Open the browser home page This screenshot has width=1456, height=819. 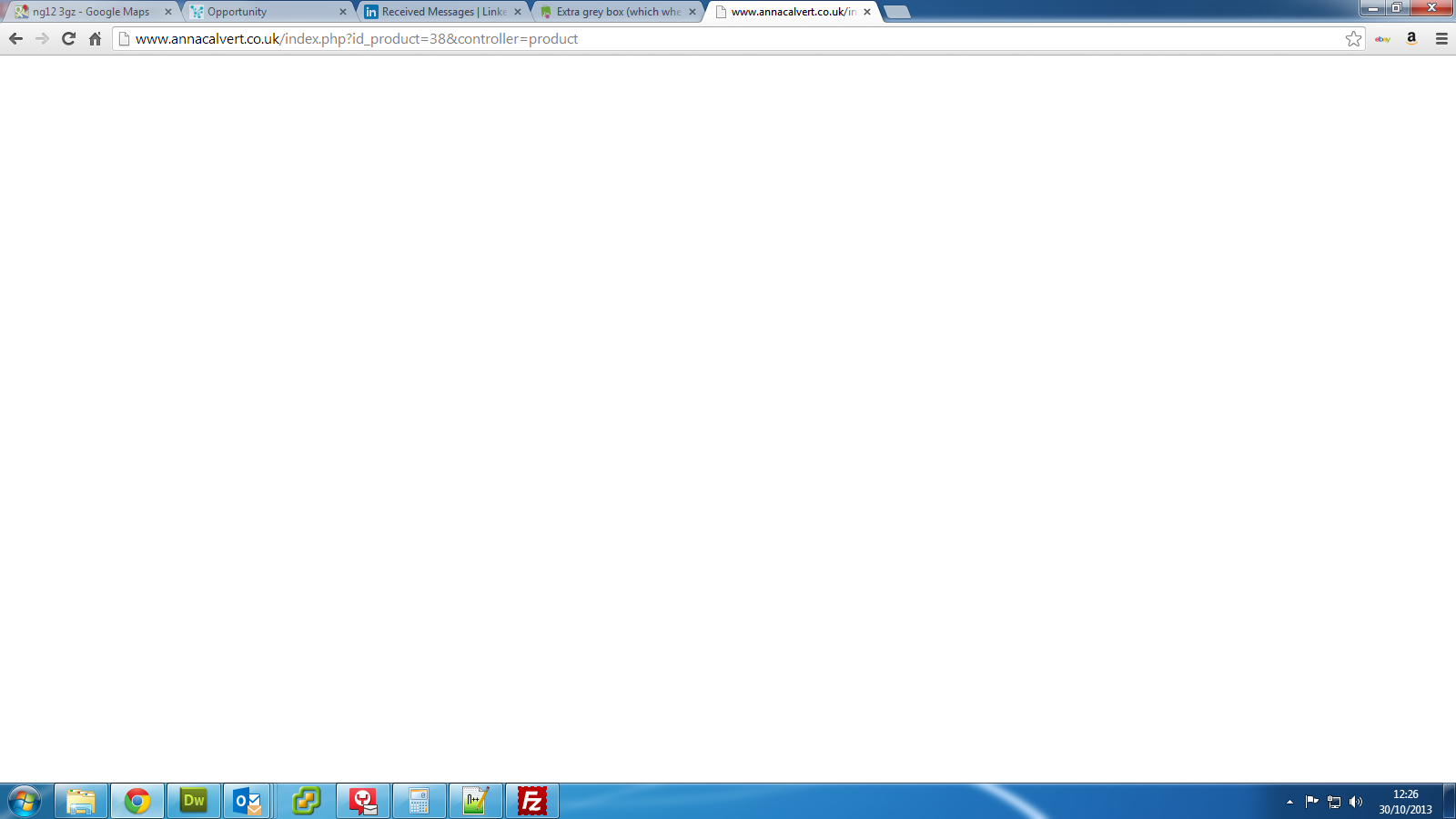click(95, 38)
